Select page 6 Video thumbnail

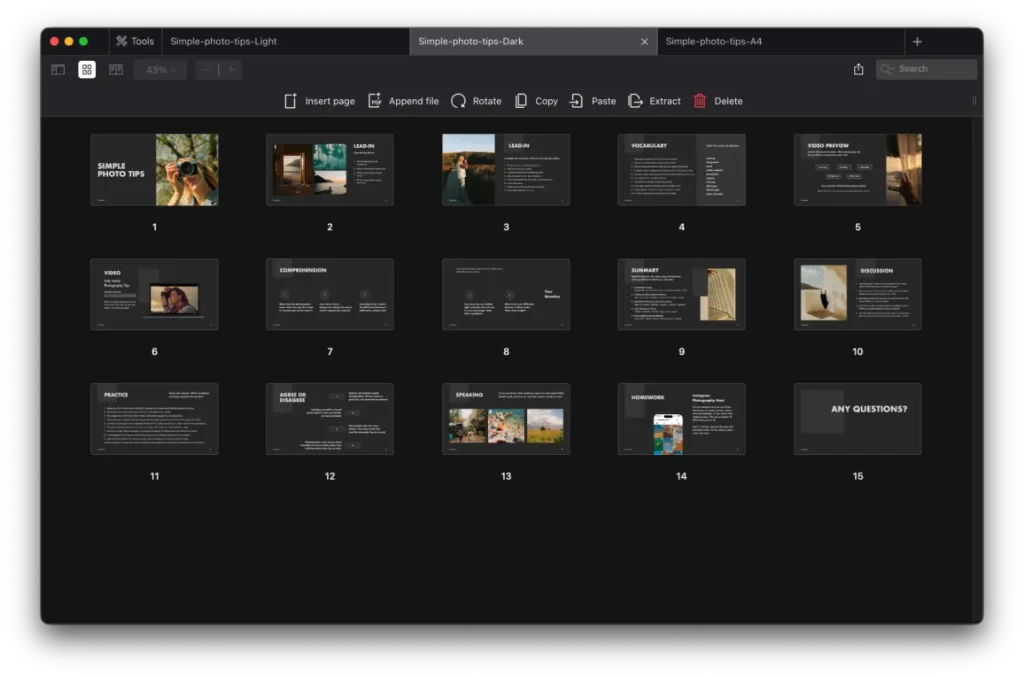tap(154, 294)
